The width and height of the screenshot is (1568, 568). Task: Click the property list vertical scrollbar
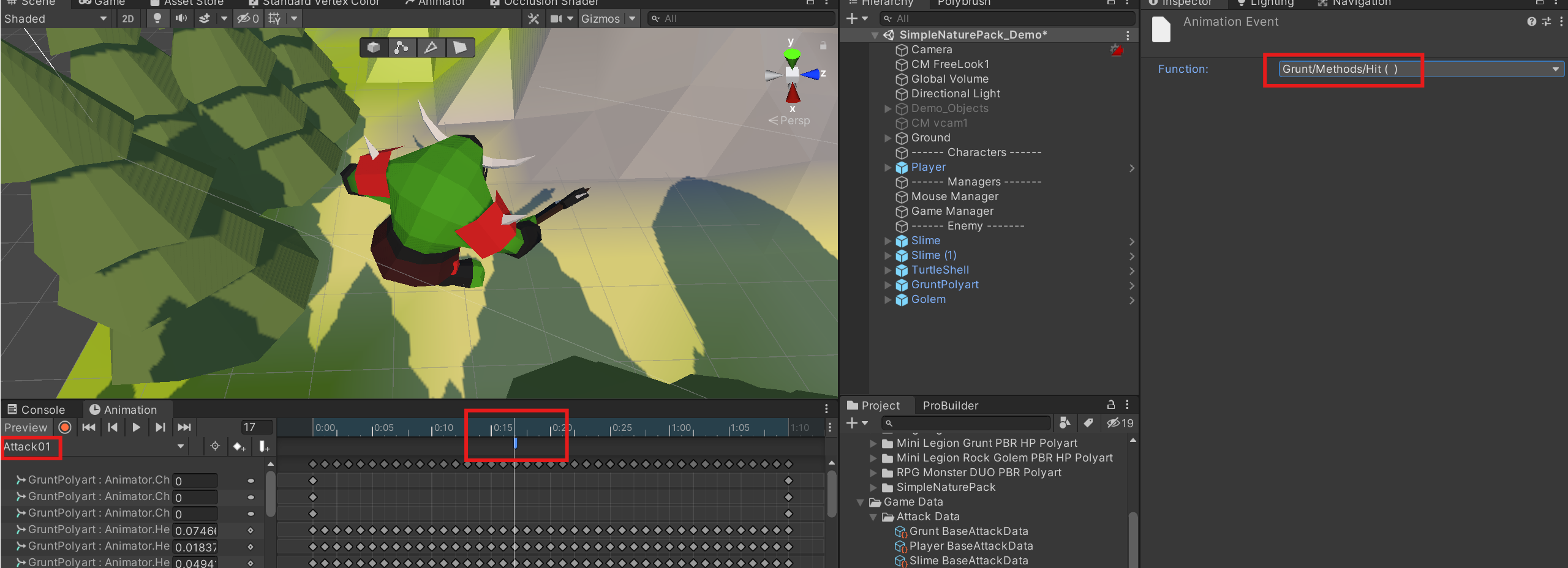tap(270, 495)
